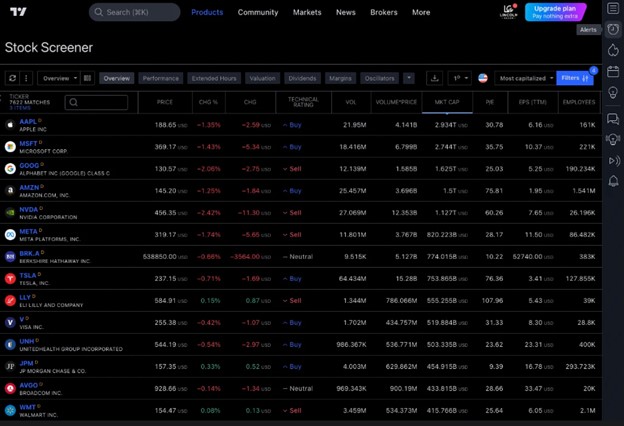624x426 pixels.
Task: Click the Apple logo in AAPL row
Action: 10,125
